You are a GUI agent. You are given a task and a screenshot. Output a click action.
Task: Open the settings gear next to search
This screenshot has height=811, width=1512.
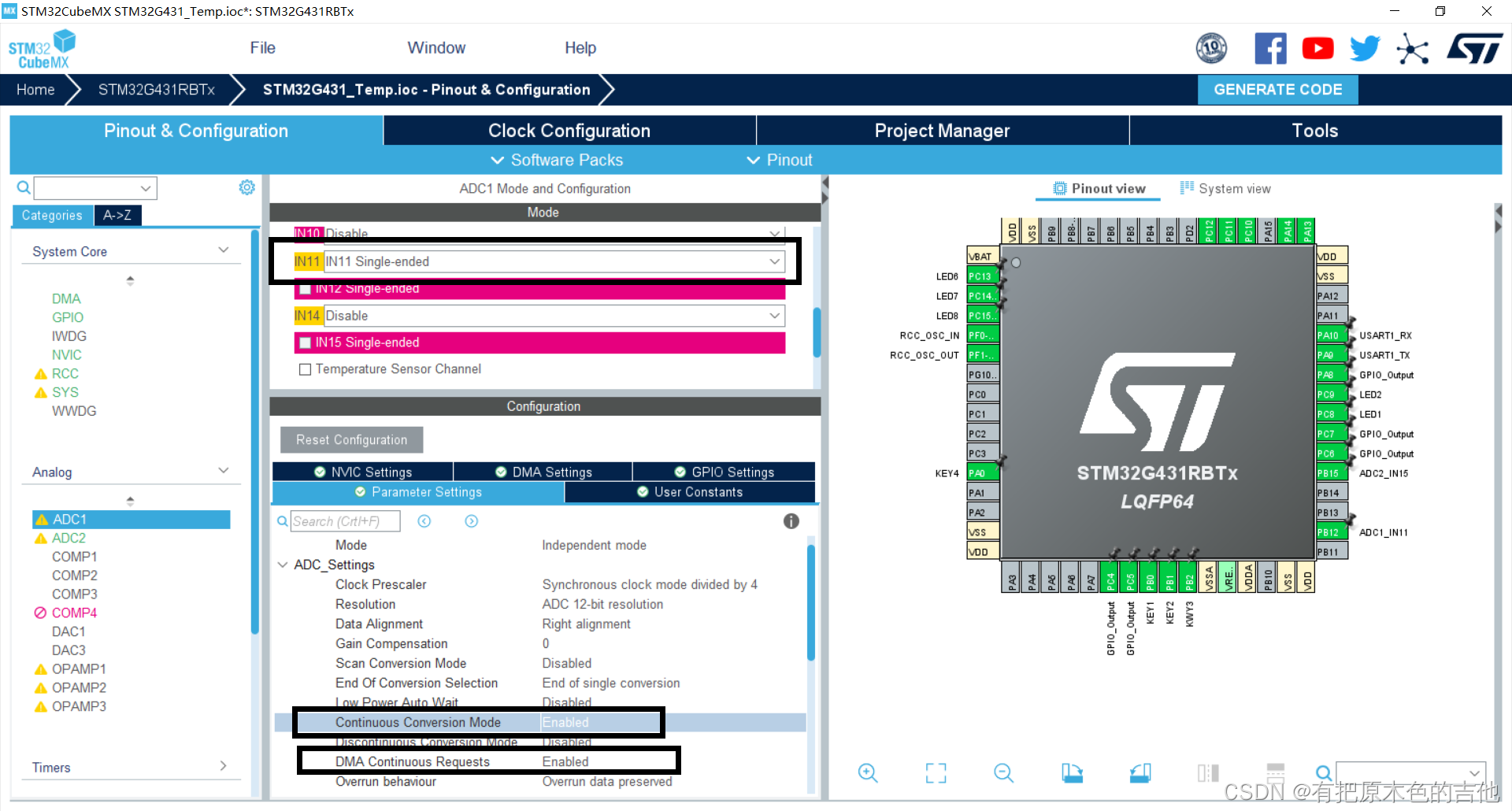point(246,187)
